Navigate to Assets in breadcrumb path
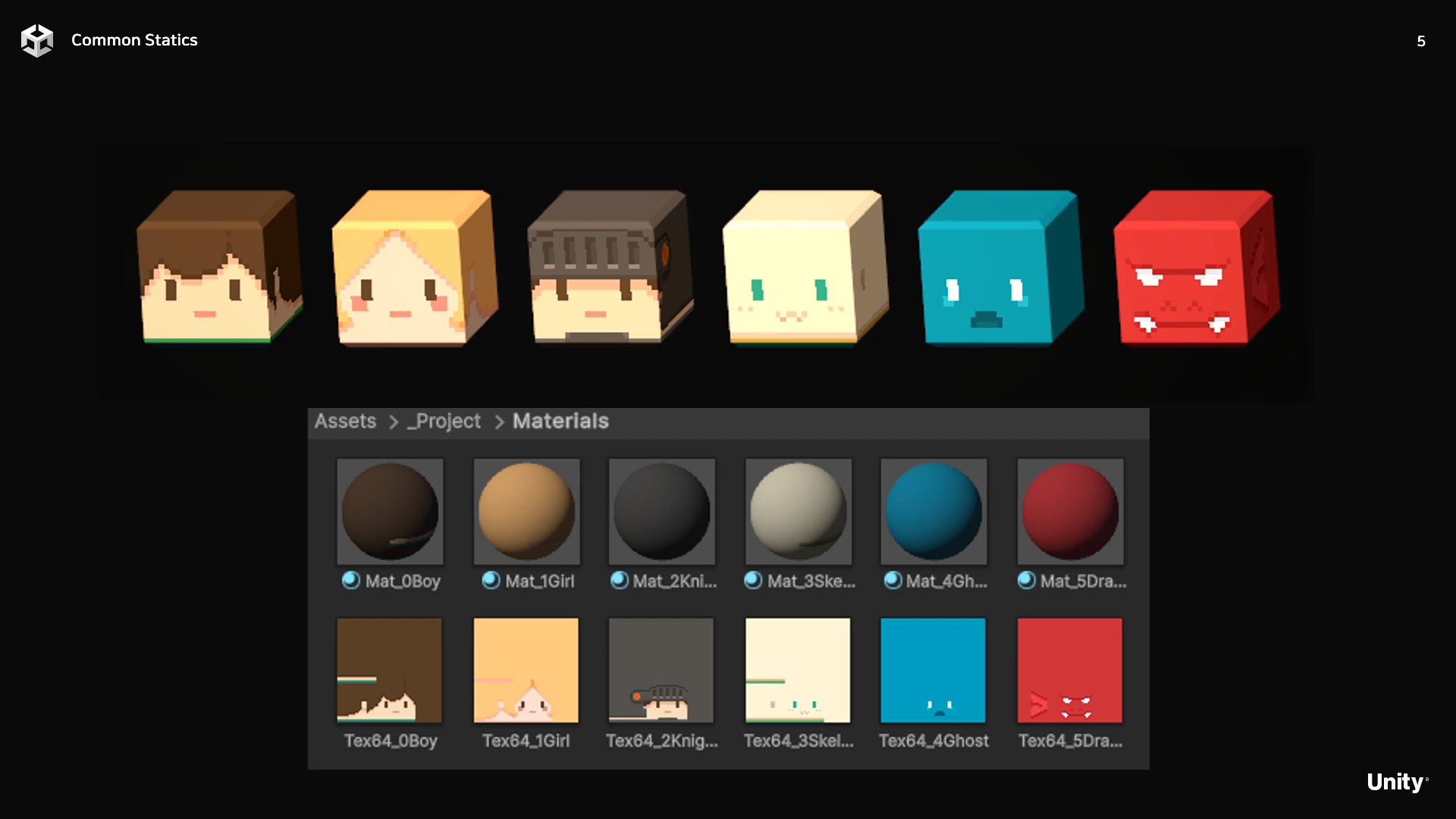The image size is (1456, 819). click(x=345, y=422)
